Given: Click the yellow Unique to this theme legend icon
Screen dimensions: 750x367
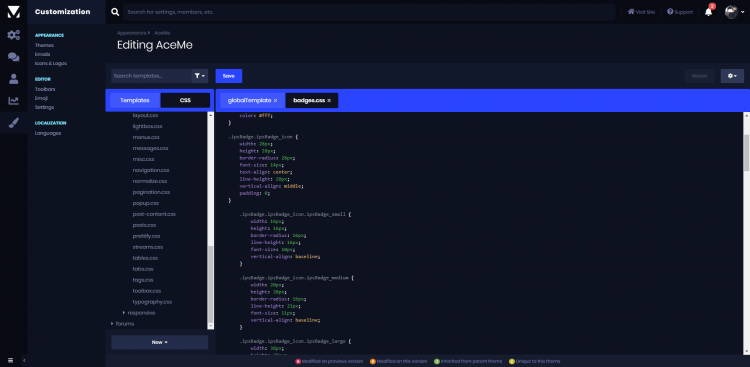Looking at the screenshot, I should pyautogui.click(x=512, y=361).
